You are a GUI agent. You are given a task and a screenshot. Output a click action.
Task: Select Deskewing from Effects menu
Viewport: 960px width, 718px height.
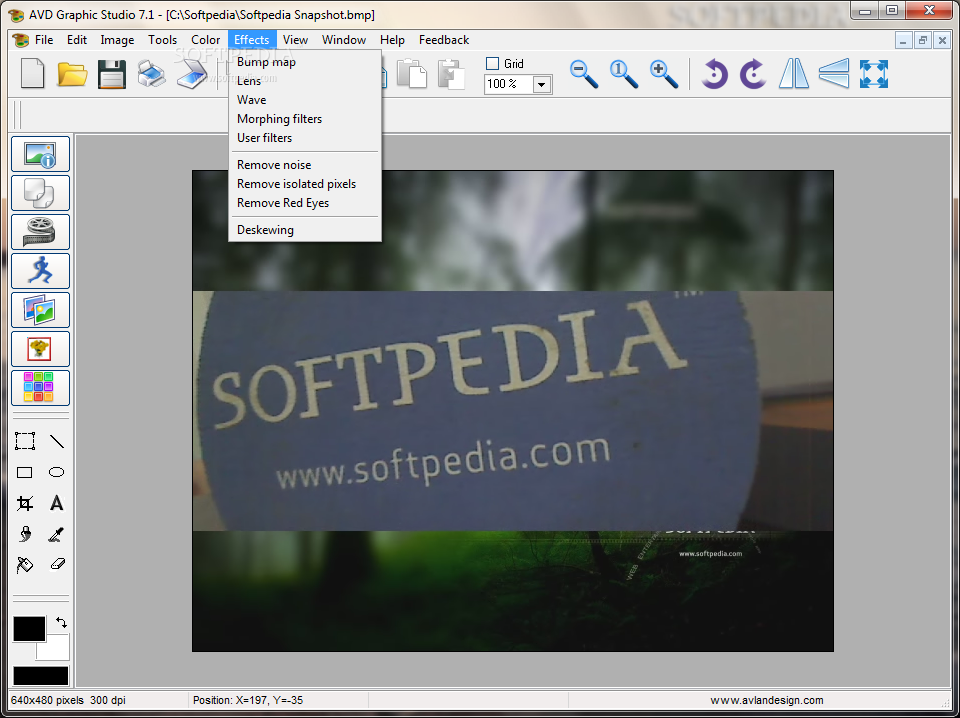pos(305,230)
